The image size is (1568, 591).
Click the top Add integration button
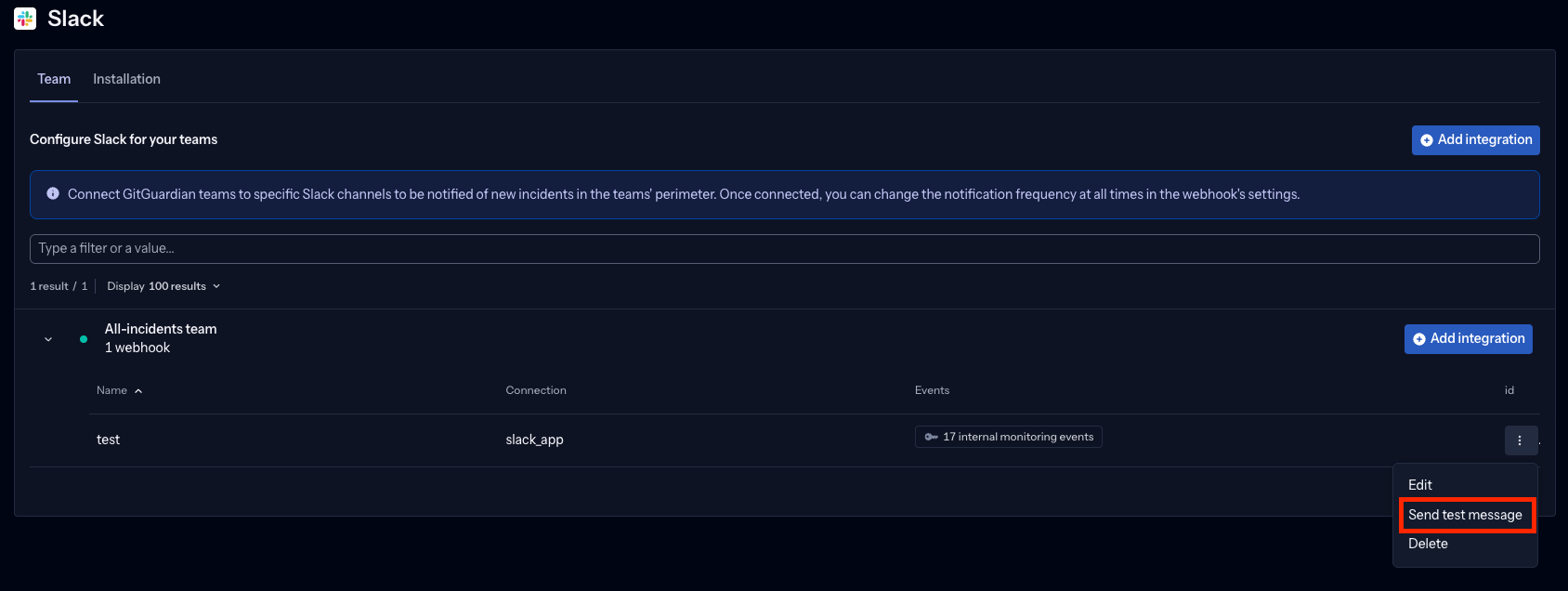tap(1476, 140)
